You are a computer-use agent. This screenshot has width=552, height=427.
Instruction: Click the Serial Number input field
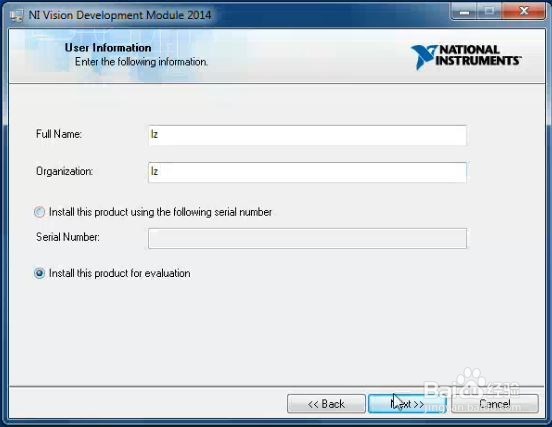tap(307, 238)
